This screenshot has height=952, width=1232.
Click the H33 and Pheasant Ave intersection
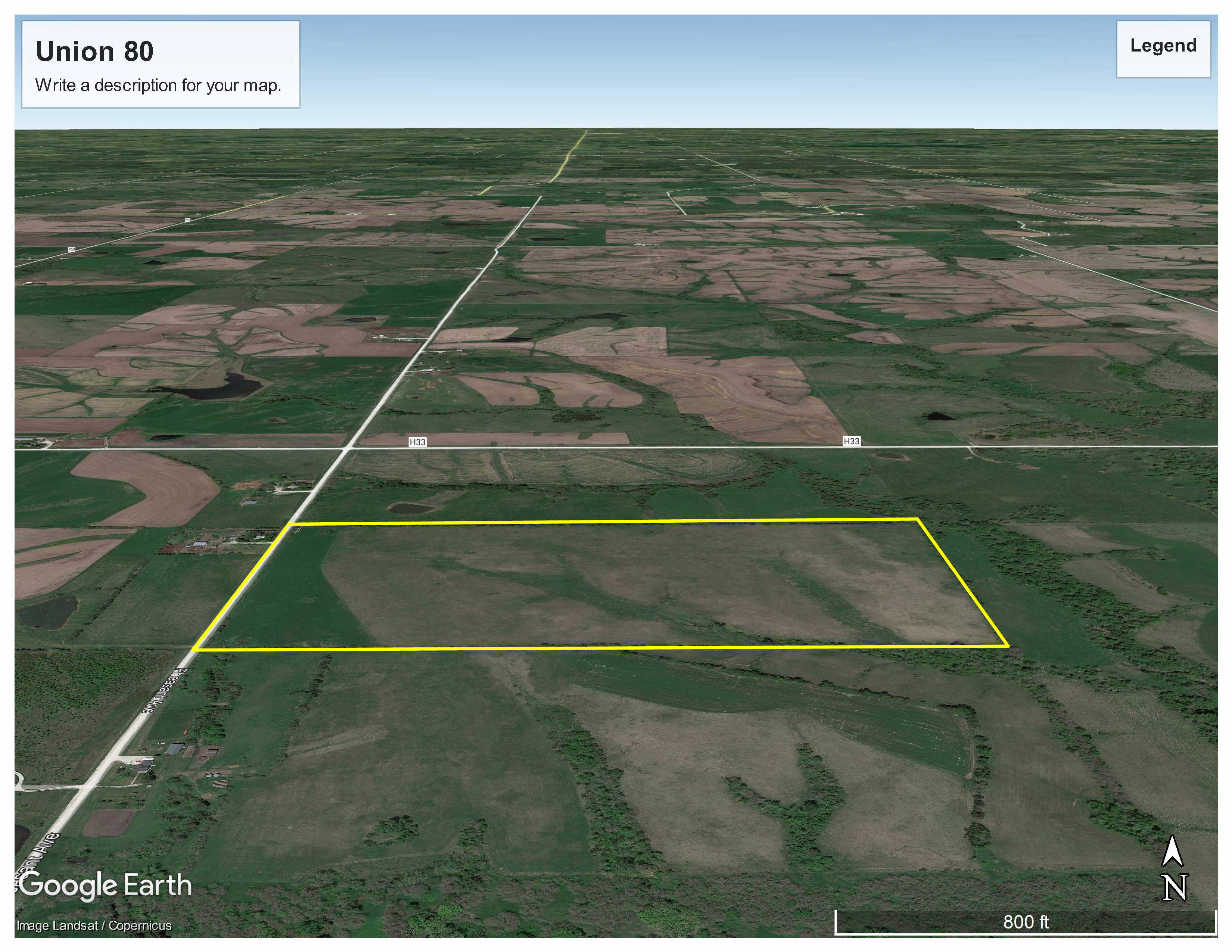348,448
